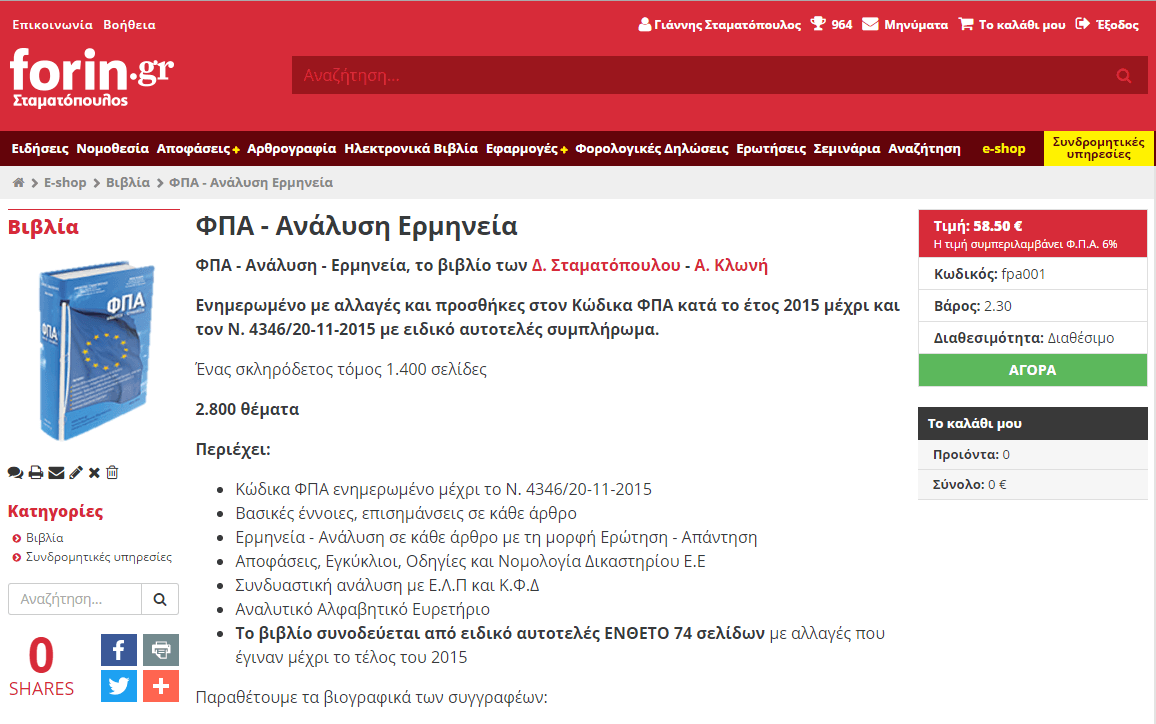Click the search magnifier in red header
This screenshot has width=1156, height=724.
tap(1124, 75)
